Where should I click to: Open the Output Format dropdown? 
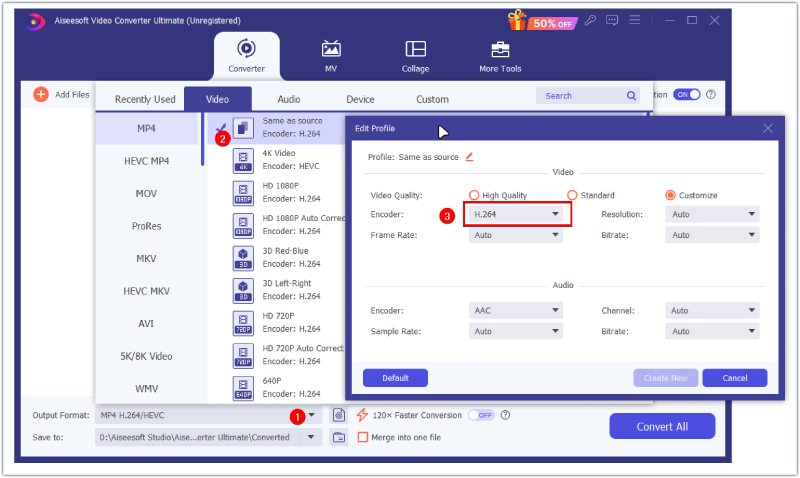tap(311, 415)
